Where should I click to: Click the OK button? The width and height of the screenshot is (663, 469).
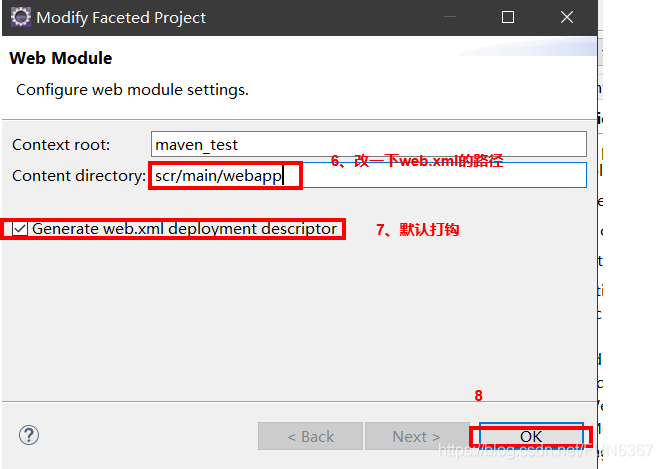531,436
